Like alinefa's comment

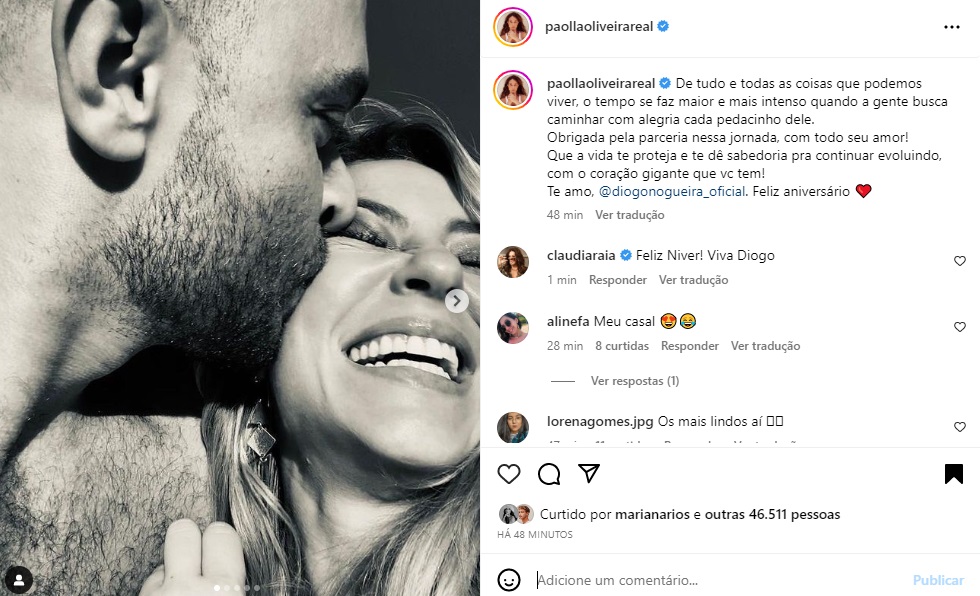(x=960, y=327)
